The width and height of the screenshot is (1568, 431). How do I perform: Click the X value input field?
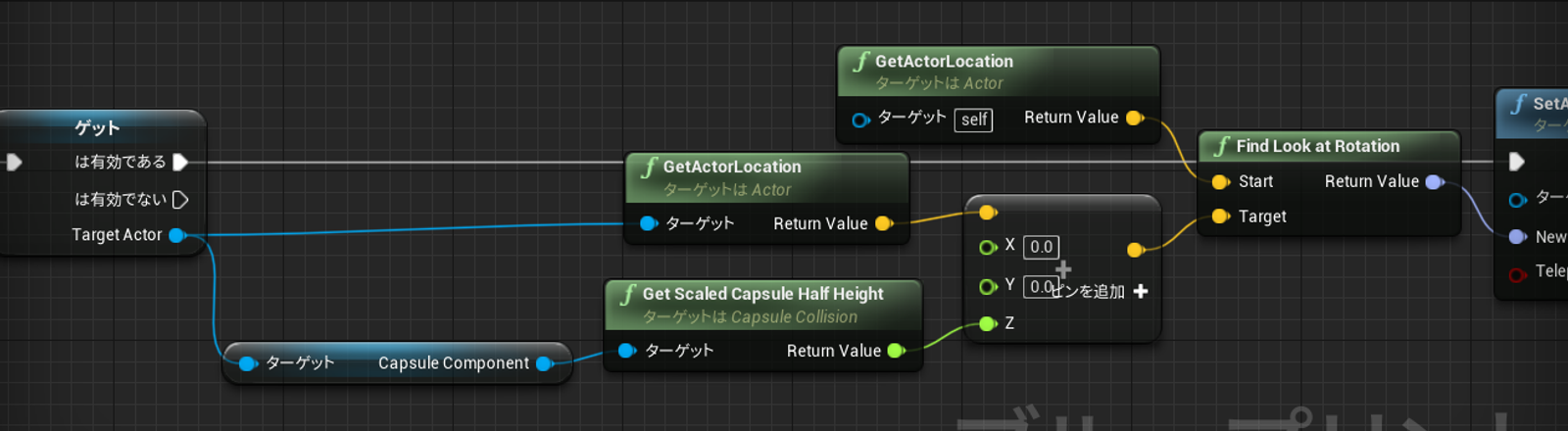tap(1041, 247)
